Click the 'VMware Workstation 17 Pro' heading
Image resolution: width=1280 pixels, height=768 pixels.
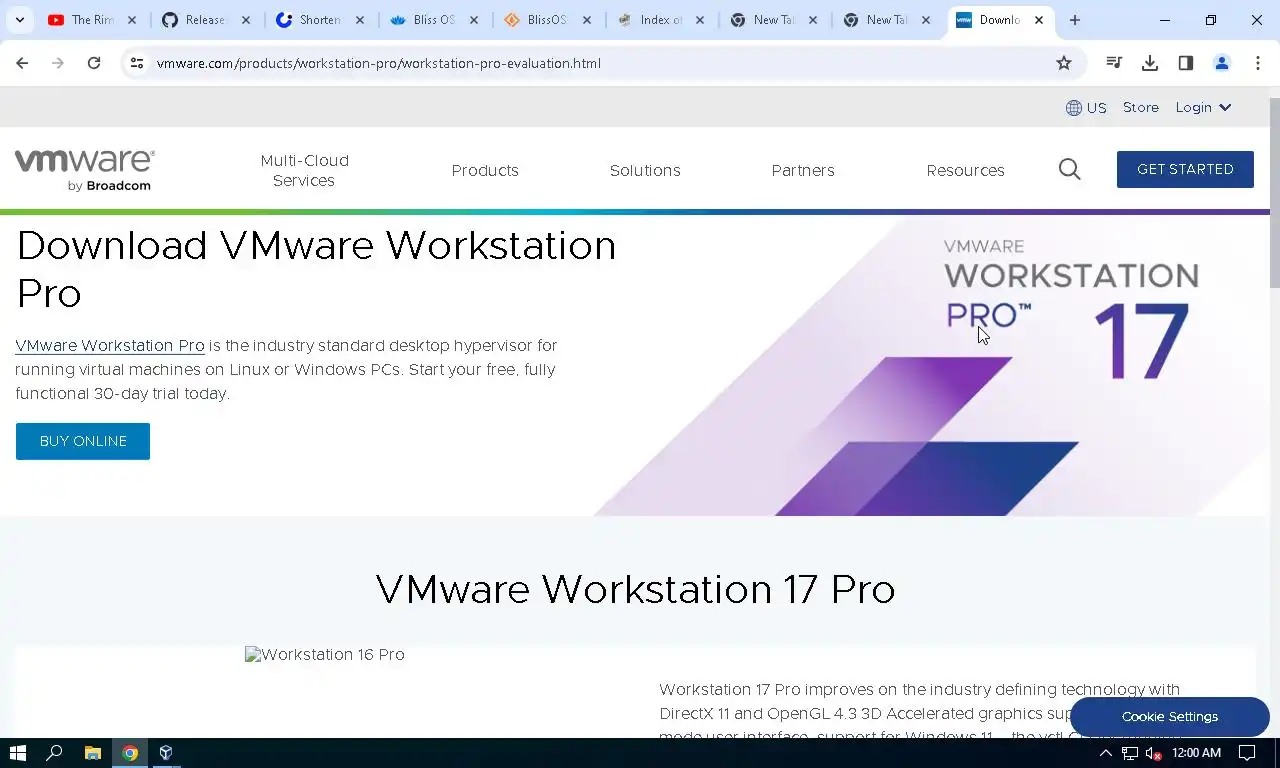(x=636, y=589)
